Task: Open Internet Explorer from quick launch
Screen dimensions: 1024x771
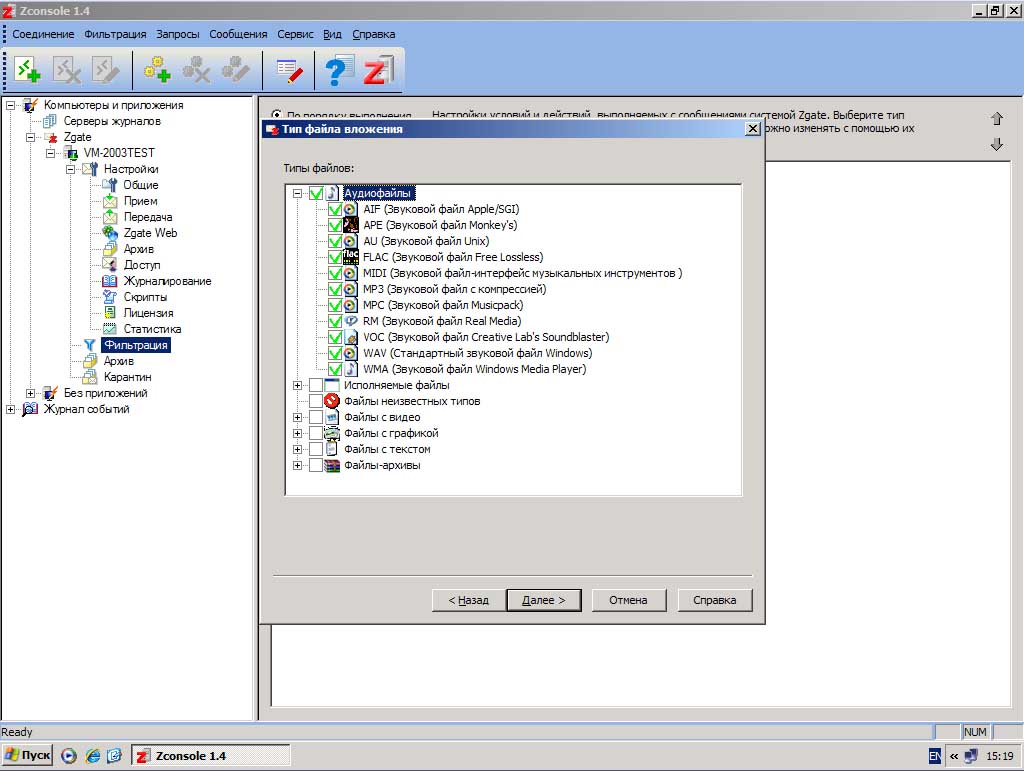Action: [x=93, y=756]
